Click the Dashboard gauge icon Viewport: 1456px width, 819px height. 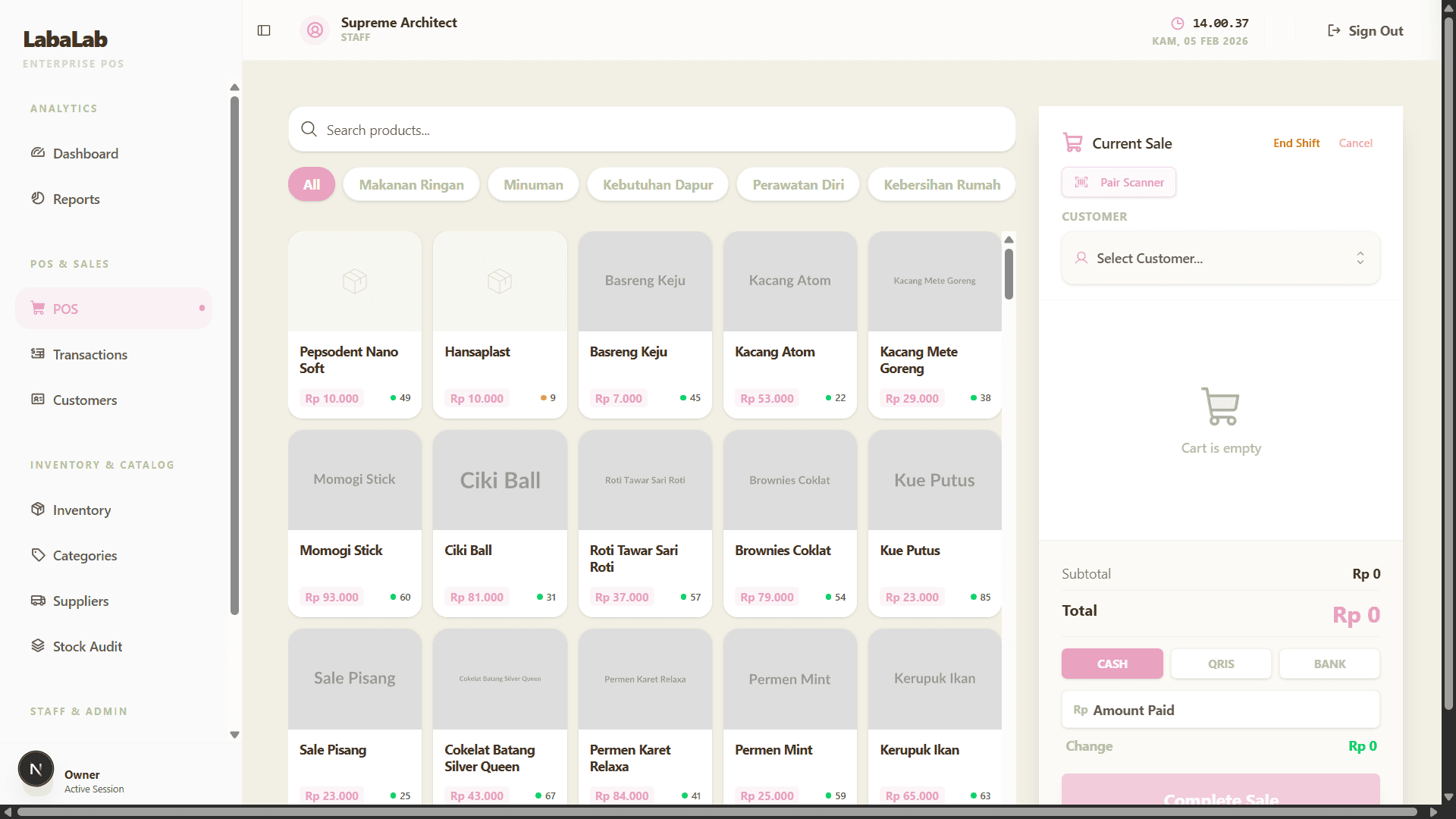point(38,153)
